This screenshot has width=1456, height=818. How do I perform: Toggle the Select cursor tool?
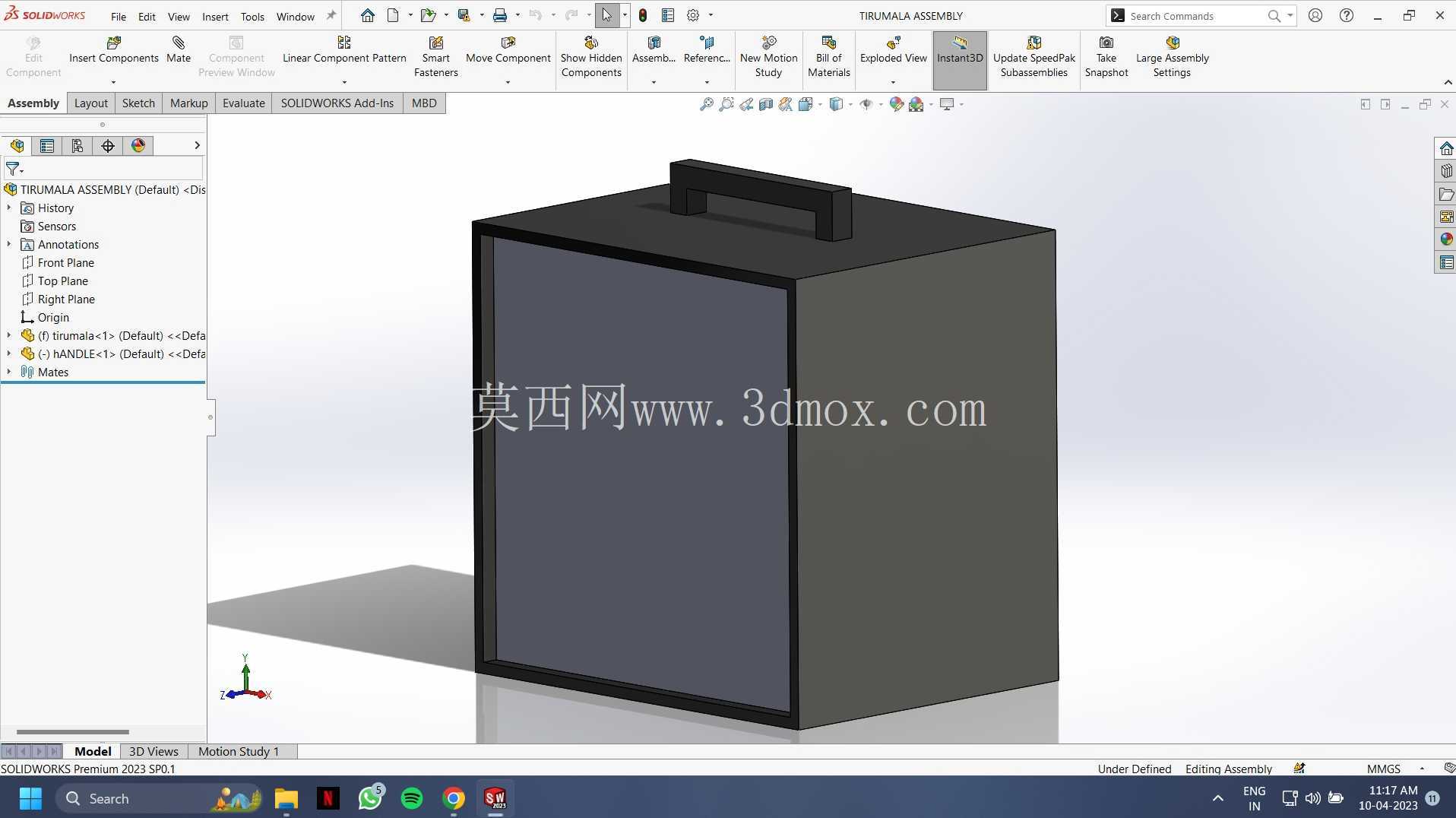point(606,15)
